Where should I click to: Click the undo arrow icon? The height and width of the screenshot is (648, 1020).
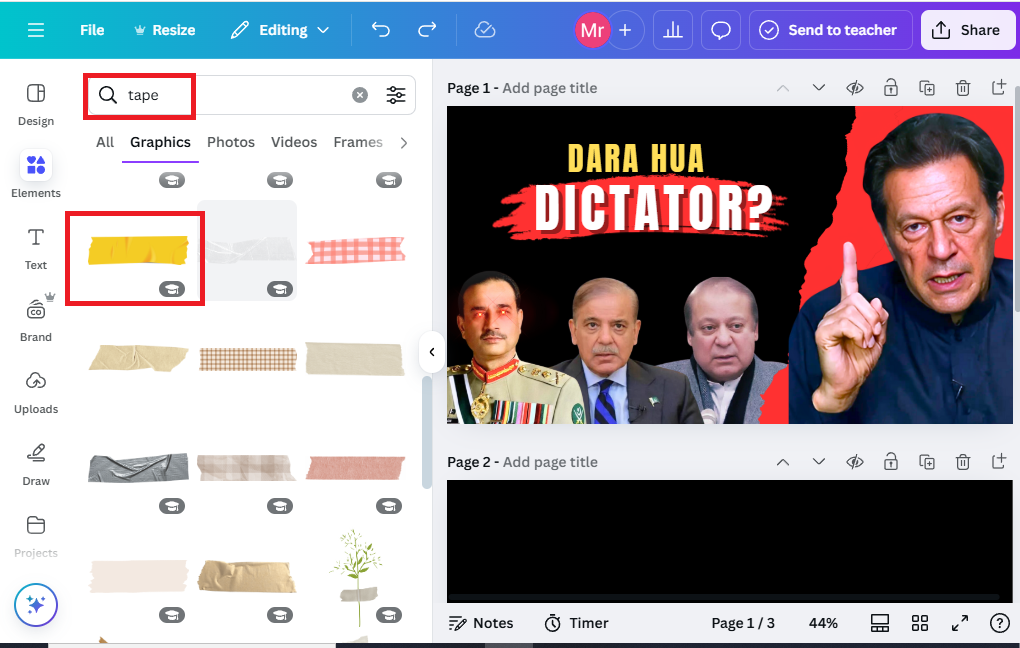(x=381, y=30)
